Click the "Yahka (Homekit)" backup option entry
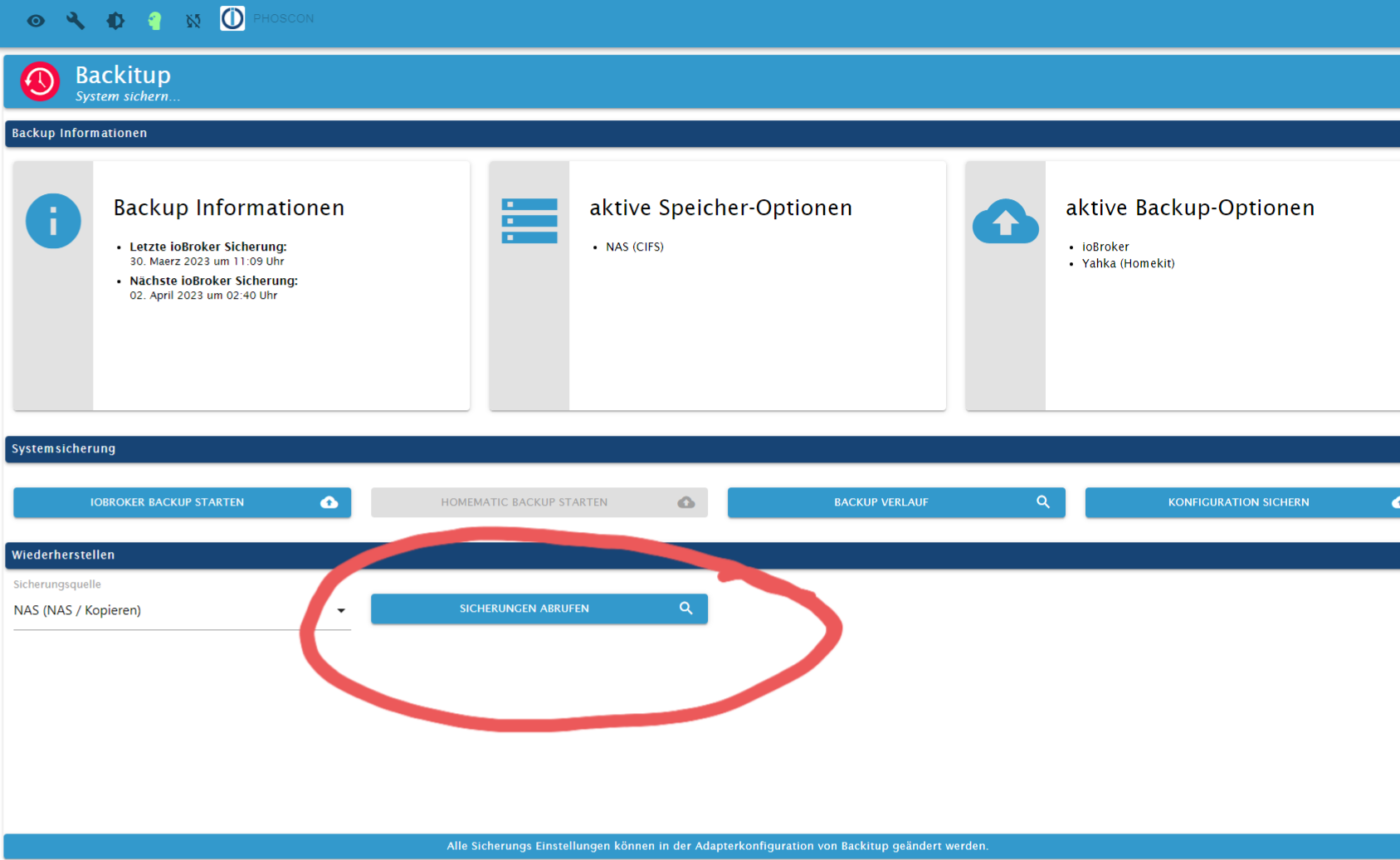 point(1129,263)
